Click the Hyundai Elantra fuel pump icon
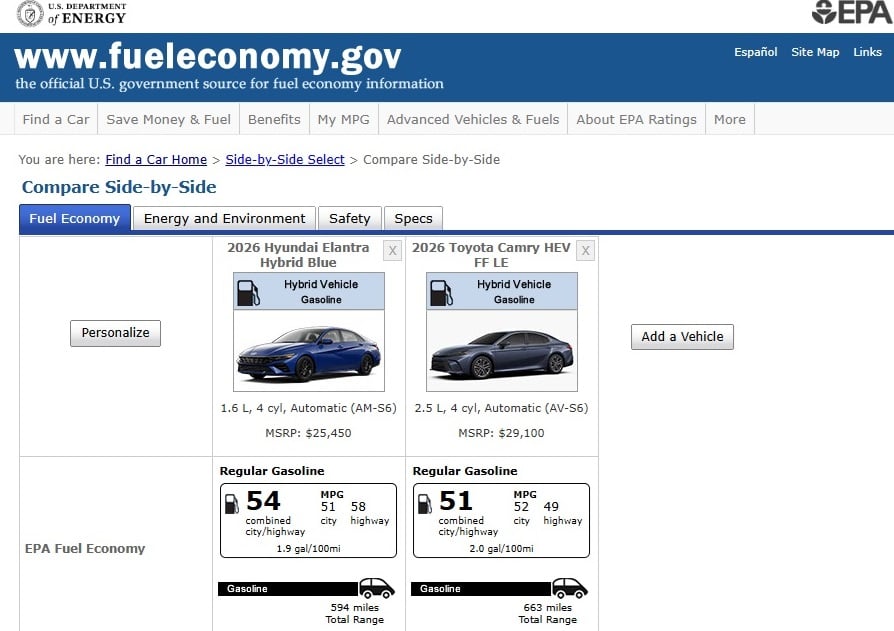This screenshot has height=631, width=894. [x=248, y=292]
